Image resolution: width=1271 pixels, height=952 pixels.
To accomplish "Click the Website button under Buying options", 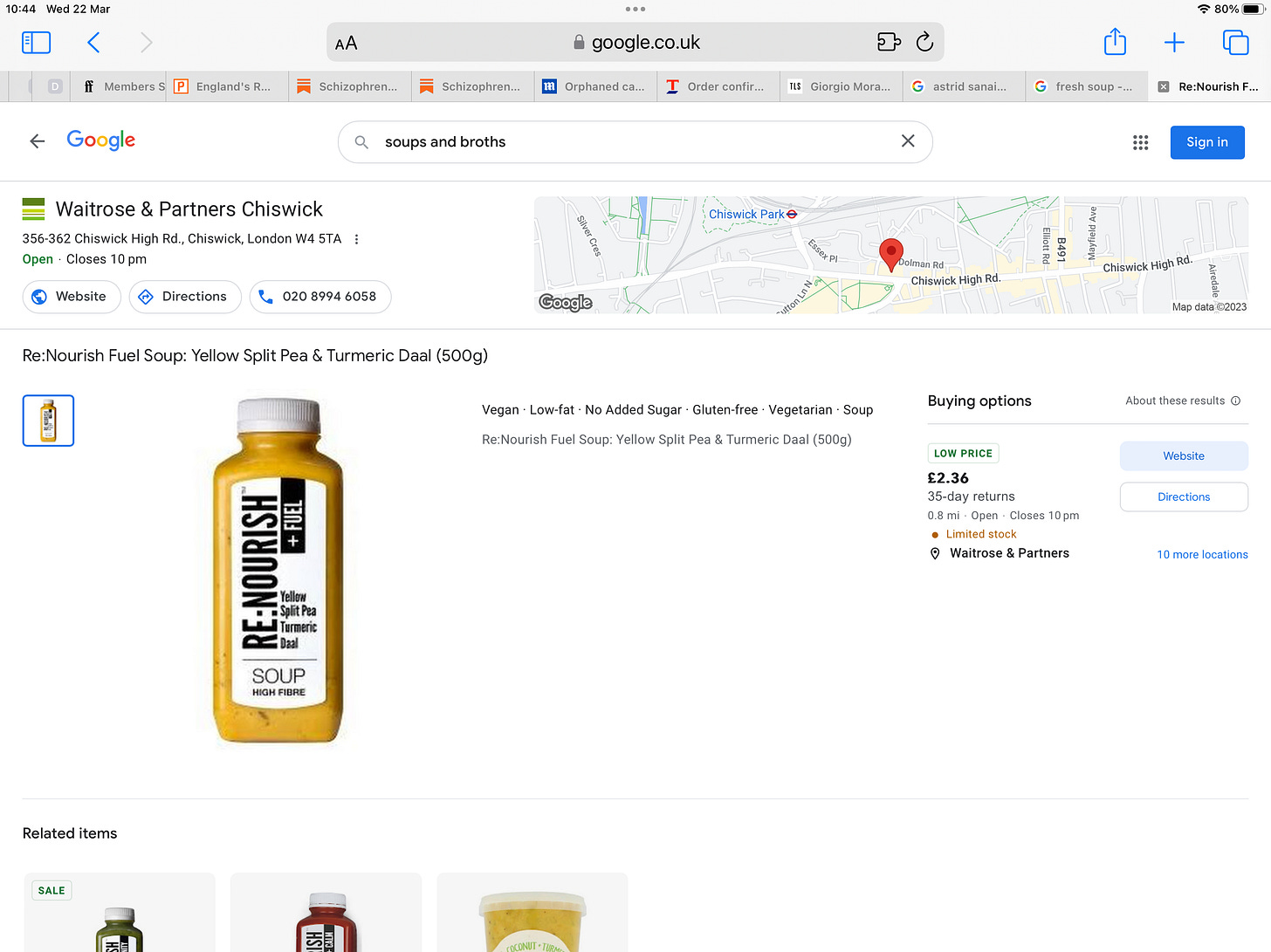I will pyautogui.click(x=1184, y=455).
